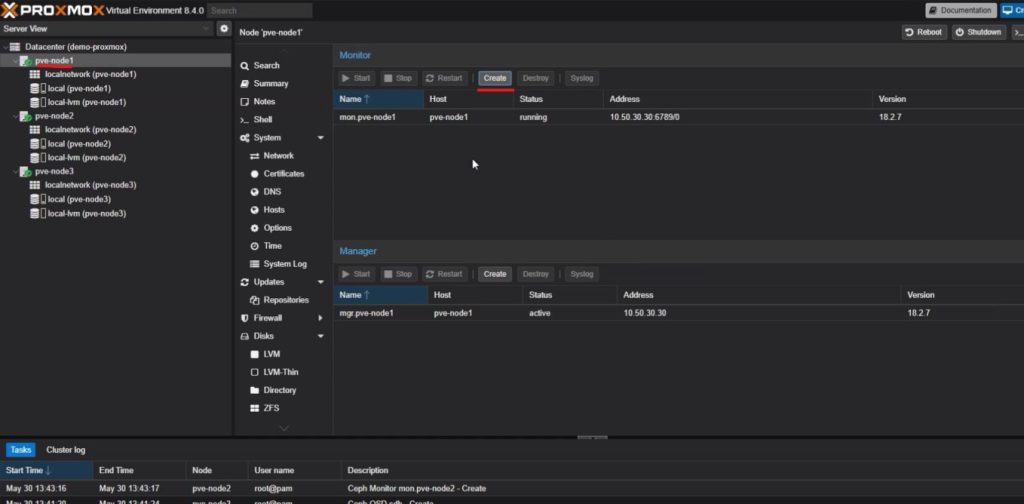Open ZFS page
1024x504 pixels.
[x=272, y=408]
